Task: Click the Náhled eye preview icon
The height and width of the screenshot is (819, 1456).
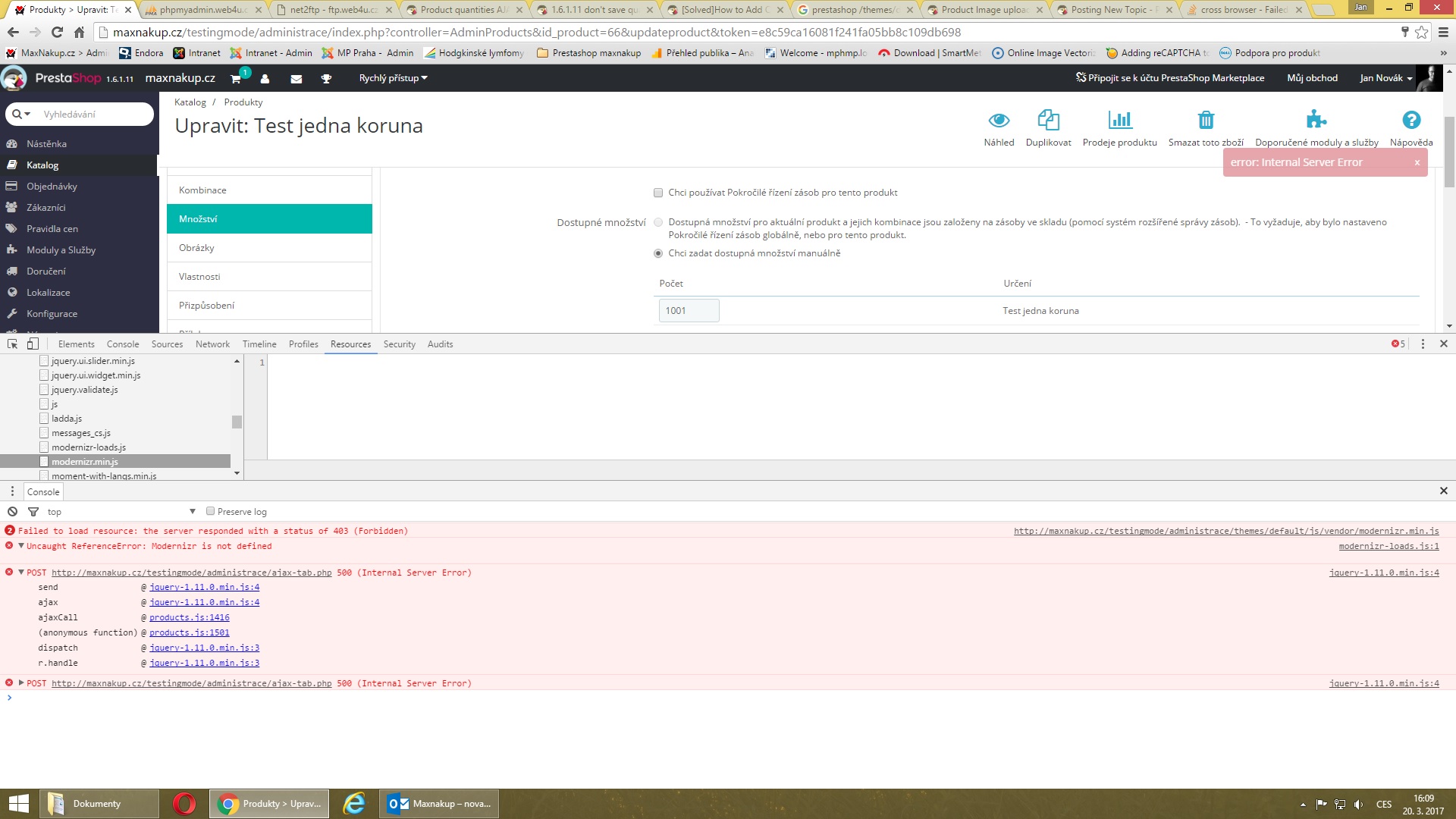Action: click(999, 121)
